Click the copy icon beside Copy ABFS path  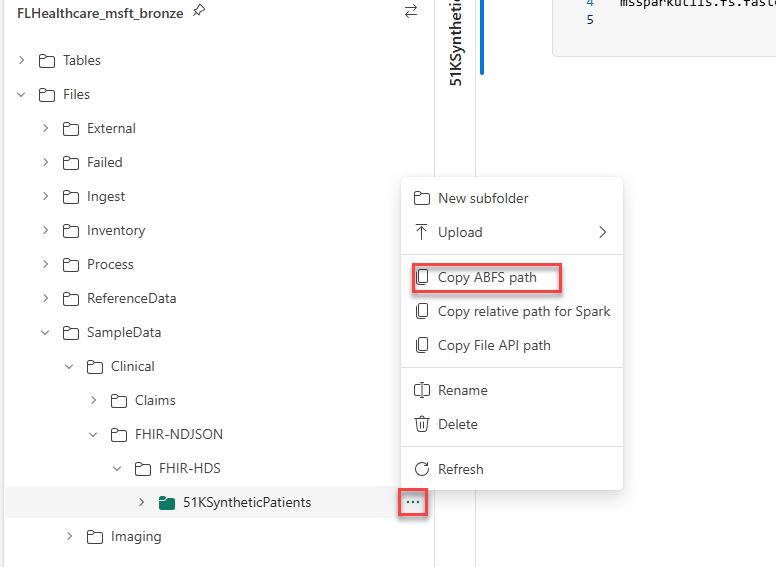pyautogui.click(x=422, y=277)
